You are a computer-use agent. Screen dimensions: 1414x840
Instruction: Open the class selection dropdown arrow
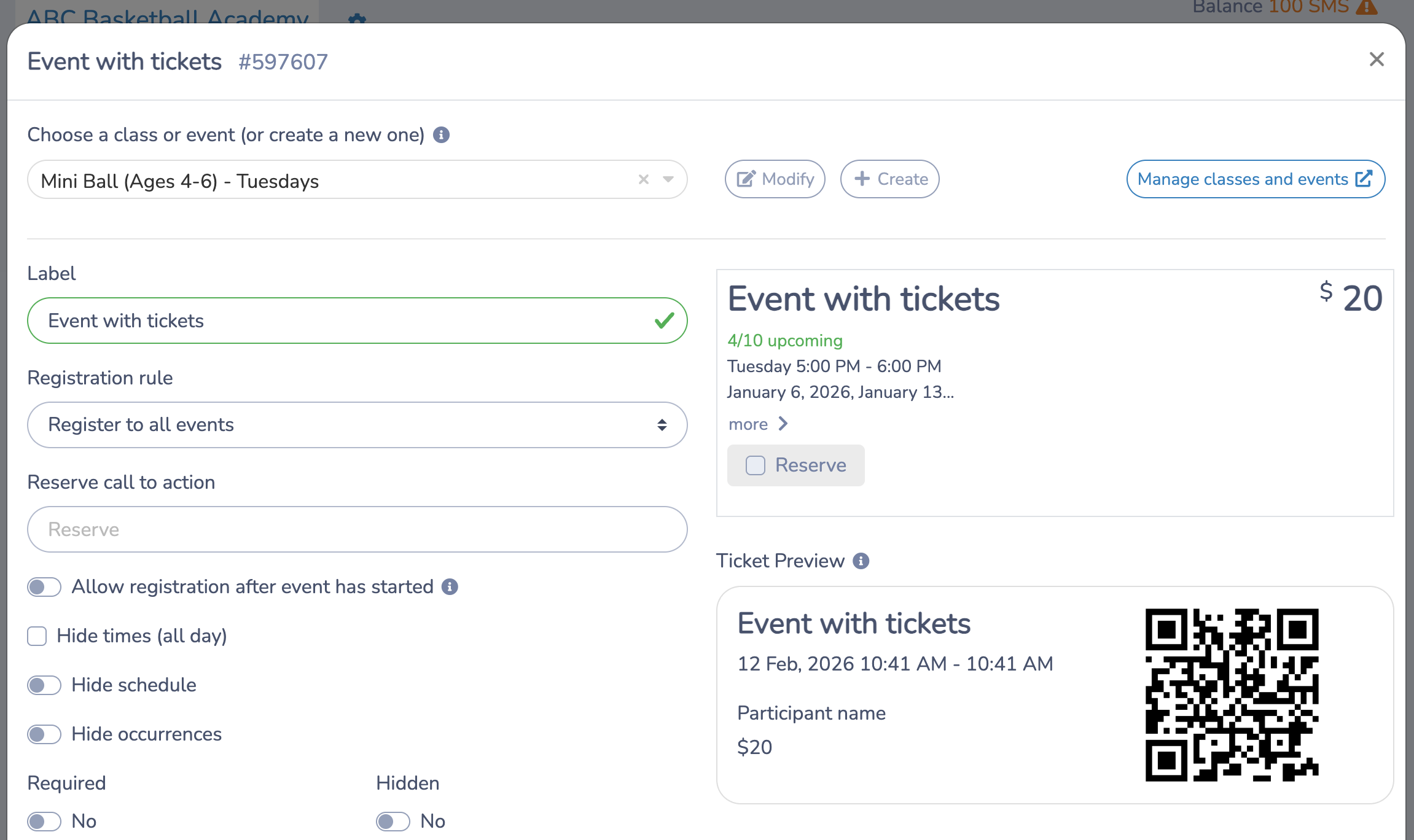(x=668, y=180)
